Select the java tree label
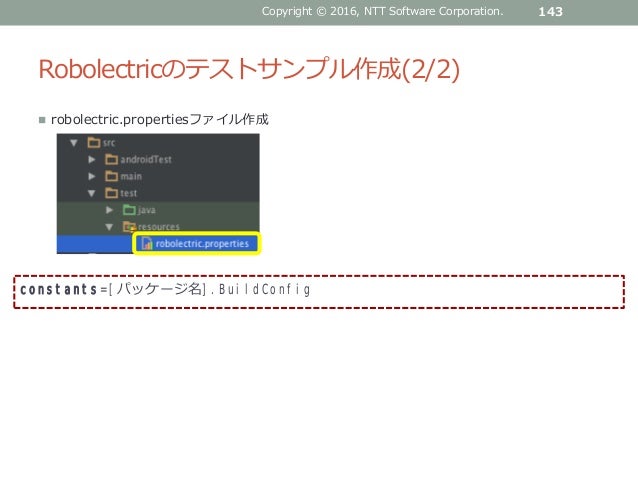 pyautogui.click(x=146, y=210)
